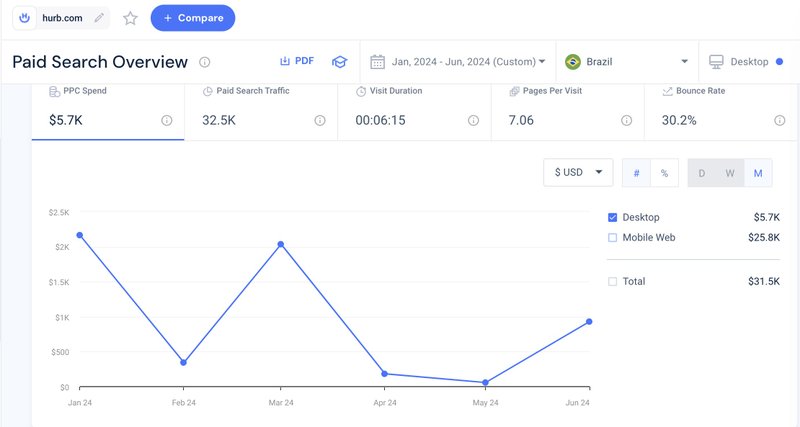Favorite hurb.com with the star icon
800x427 pixels.
pos(131,18)
